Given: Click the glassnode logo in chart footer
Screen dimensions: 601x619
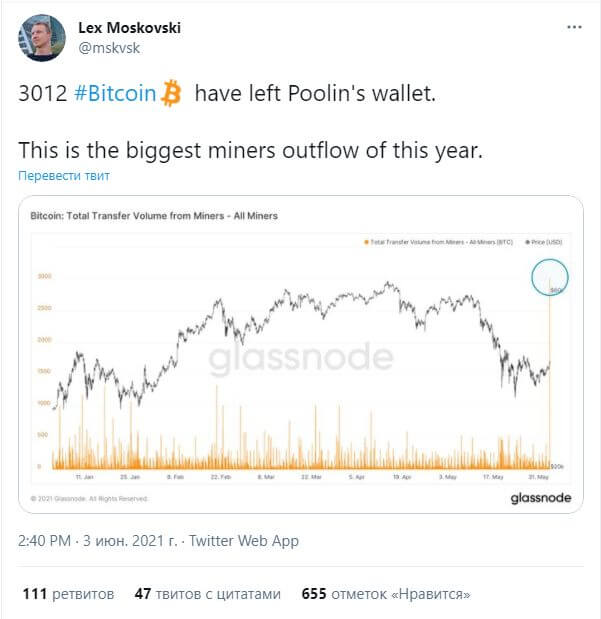Looking at the screenshot, I should point(541,498).
